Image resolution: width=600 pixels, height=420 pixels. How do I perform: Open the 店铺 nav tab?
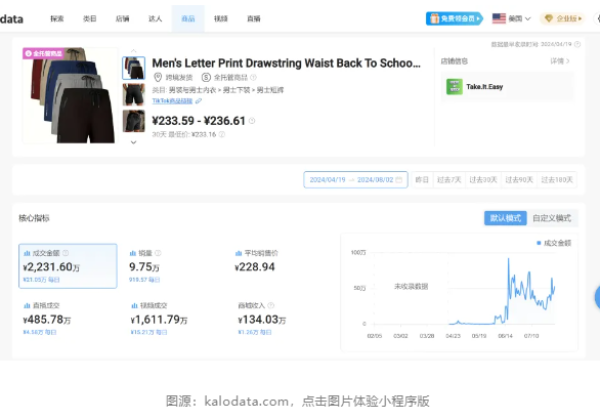(122, 19)
